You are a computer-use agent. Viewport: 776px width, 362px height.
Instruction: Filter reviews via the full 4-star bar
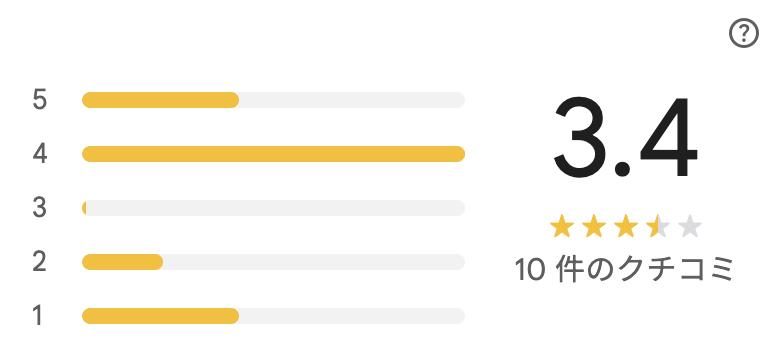273,154
